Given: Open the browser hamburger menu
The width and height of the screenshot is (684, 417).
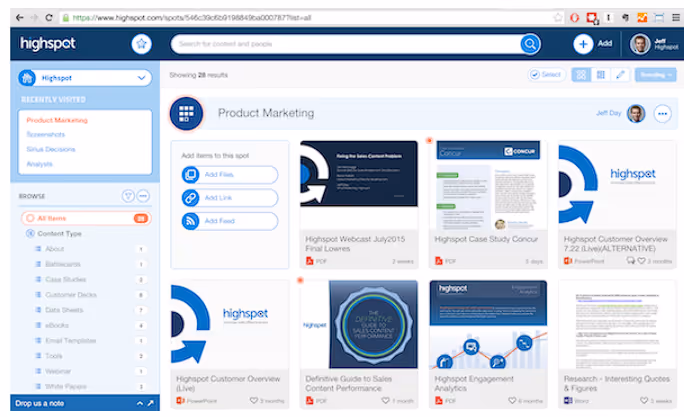Looking at the screenshot, I should click(x=676, y=17).
